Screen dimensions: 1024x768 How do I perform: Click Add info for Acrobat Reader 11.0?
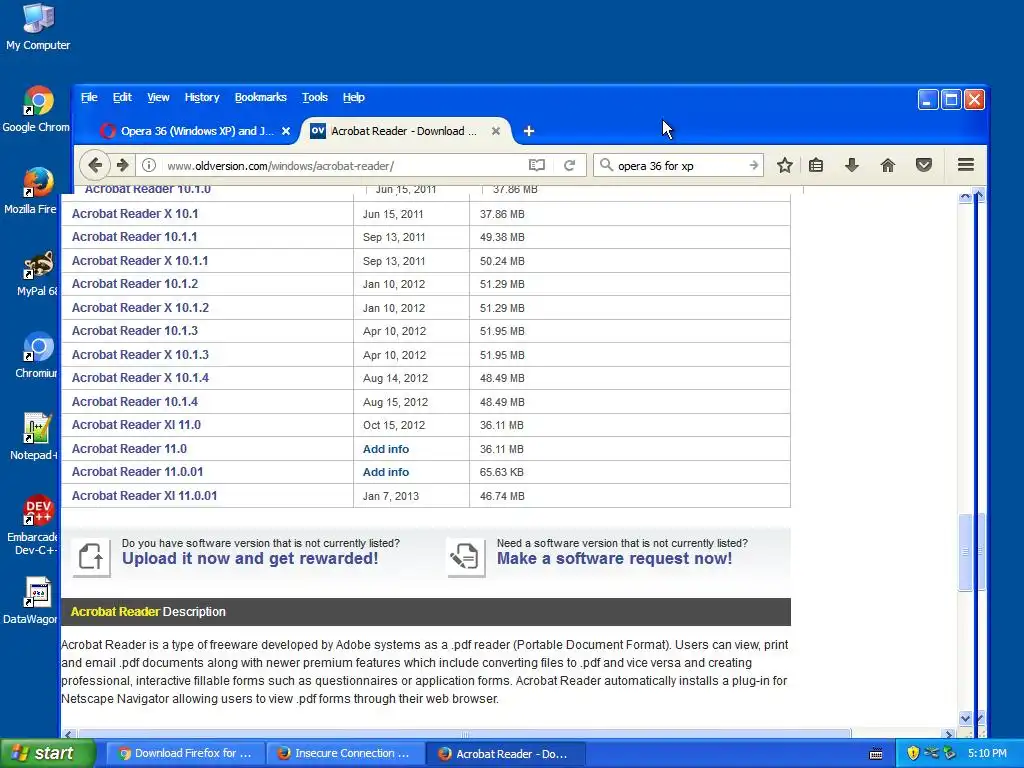click(386, 449)
